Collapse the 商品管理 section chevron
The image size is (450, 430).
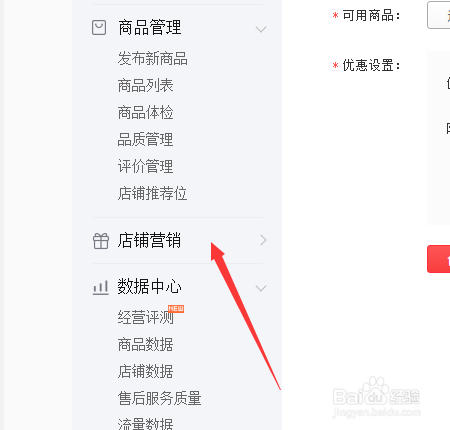click(261, 29)
